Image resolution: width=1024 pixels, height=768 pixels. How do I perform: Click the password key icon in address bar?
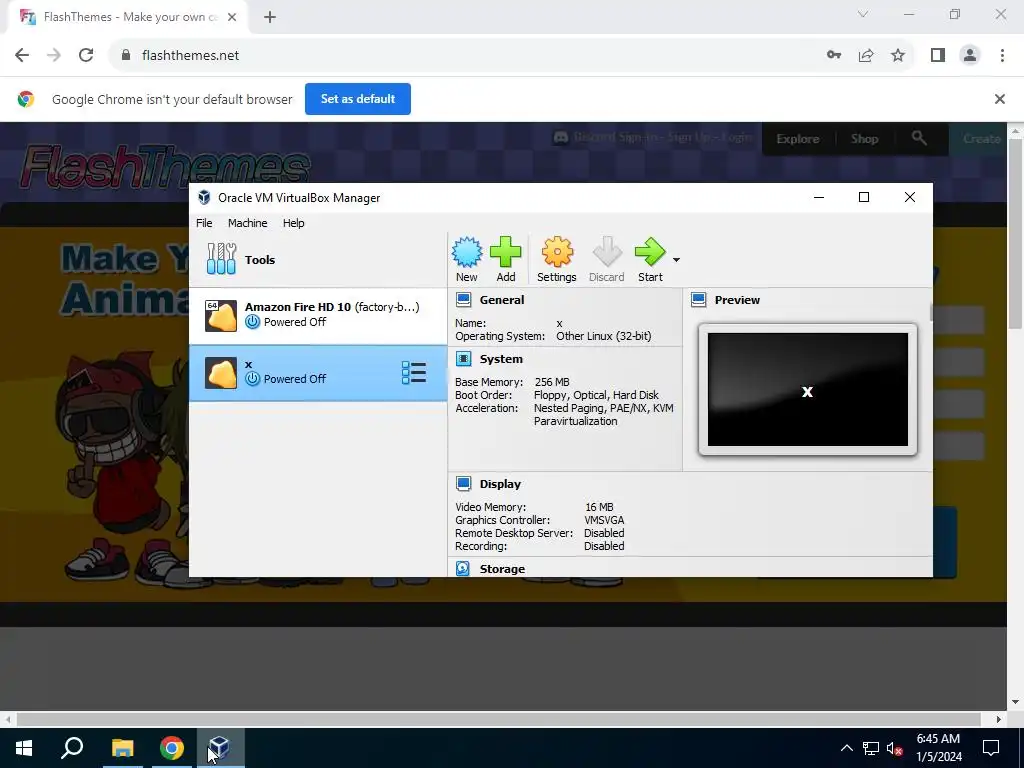pos(834,56)
